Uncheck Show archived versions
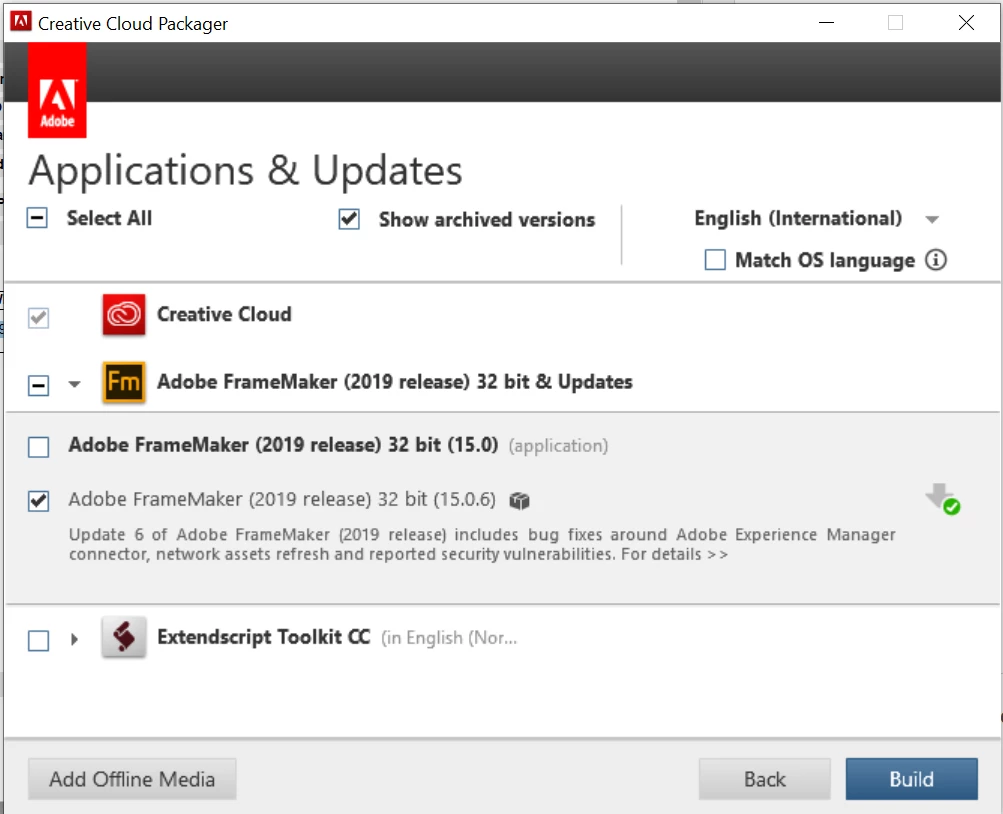The height and width of the screenshot is (814, 1003). coord(349,219)
